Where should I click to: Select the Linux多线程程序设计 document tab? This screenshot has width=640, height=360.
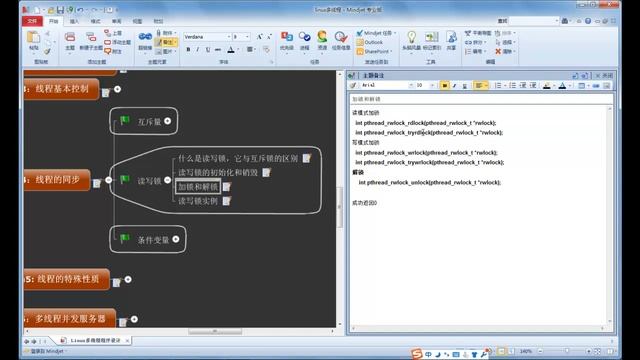pyautogui.click(x=95, y=340)
